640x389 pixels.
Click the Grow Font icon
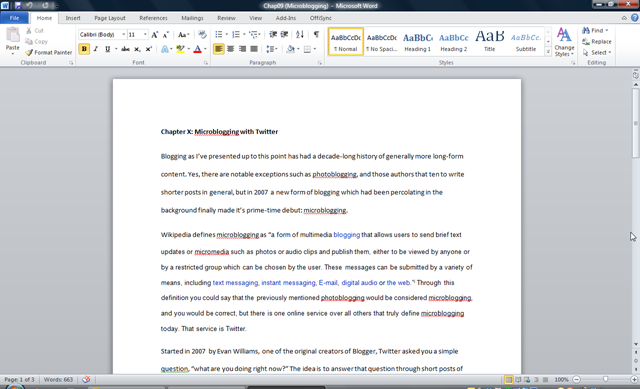click(154, 35)
